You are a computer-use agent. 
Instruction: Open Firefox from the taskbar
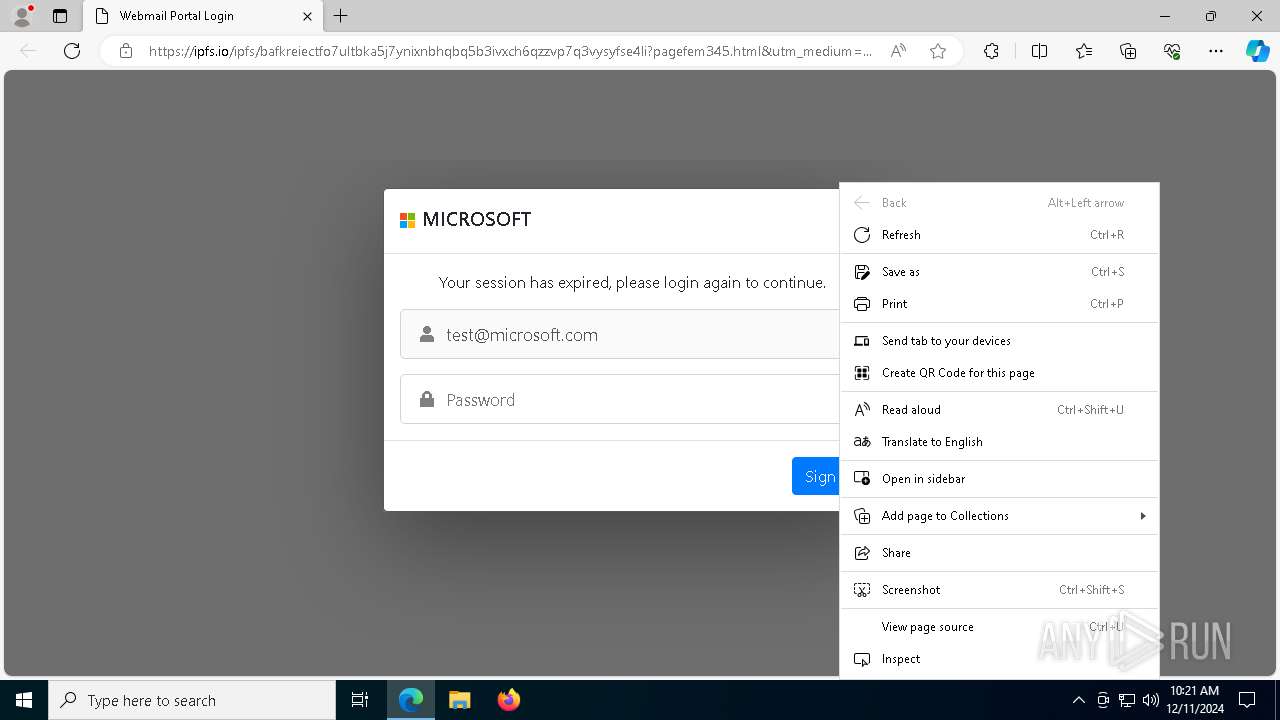pos(508,700)
